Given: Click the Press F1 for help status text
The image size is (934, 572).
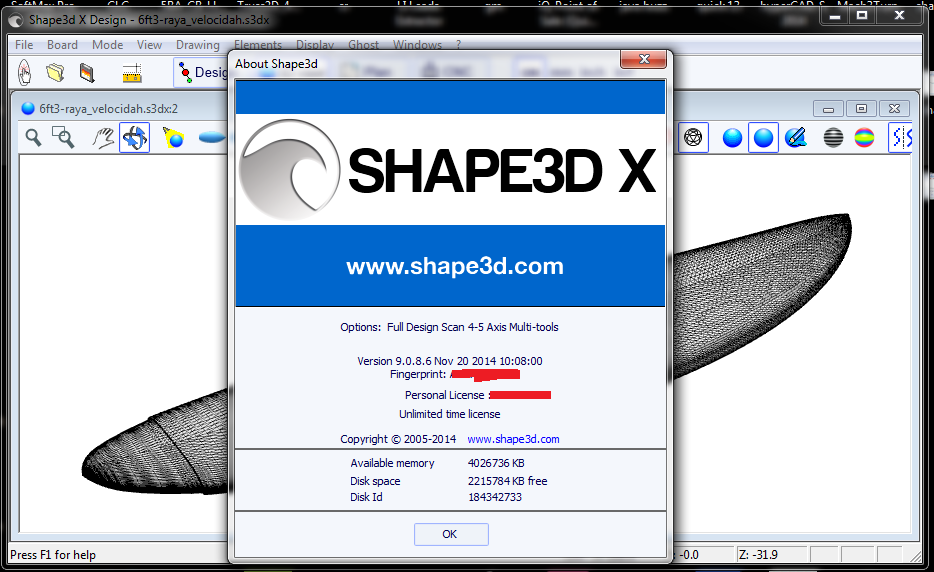Looking at the screenshot, I should pos(53,555).
